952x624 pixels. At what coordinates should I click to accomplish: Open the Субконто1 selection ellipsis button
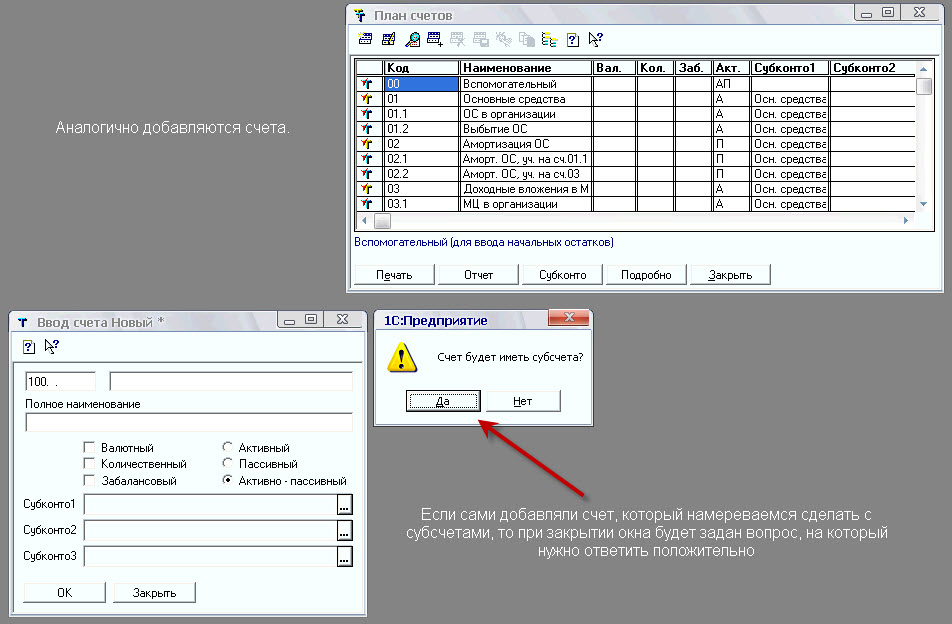point(344,505)
